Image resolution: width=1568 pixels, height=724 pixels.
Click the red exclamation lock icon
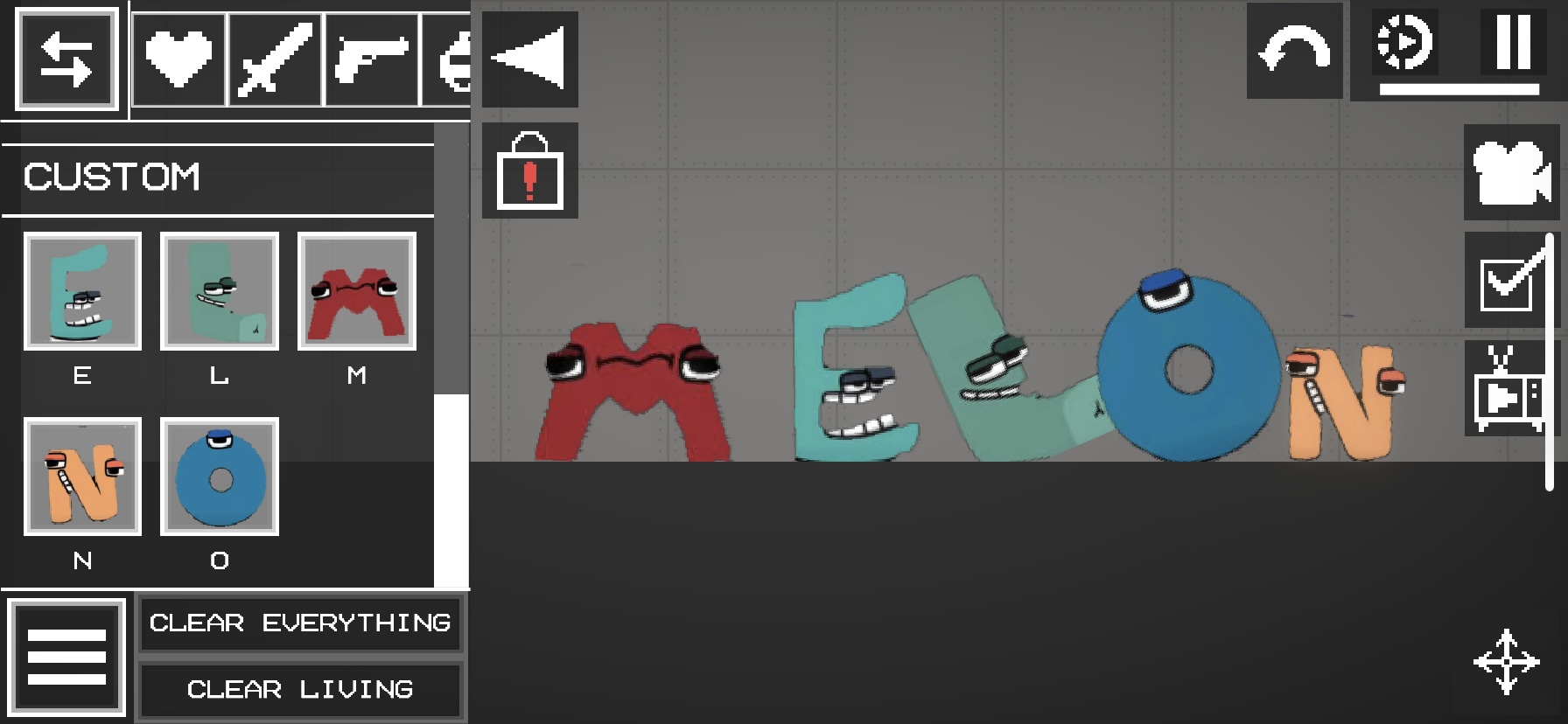[529, 171]
